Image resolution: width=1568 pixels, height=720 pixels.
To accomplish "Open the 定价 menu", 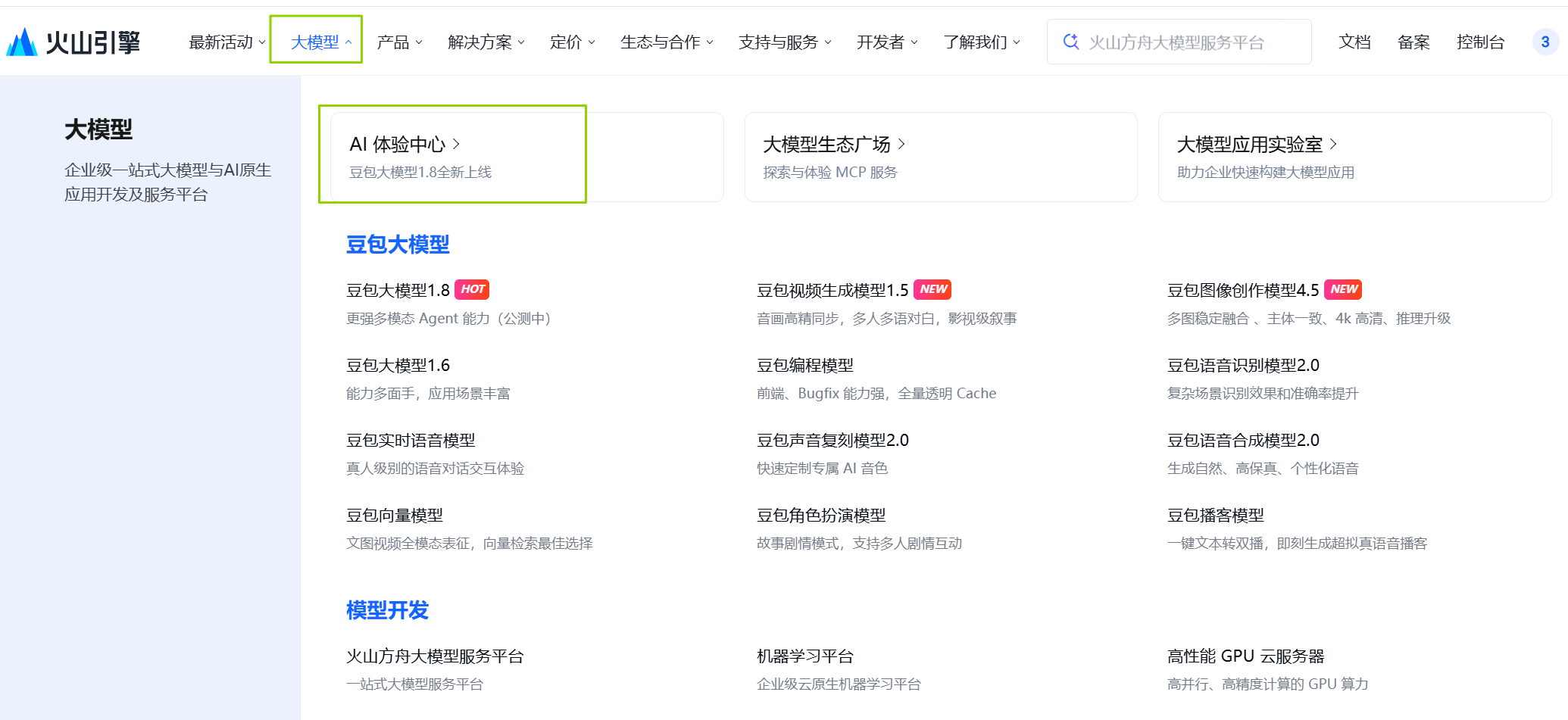I will click(x=572, y=42).
